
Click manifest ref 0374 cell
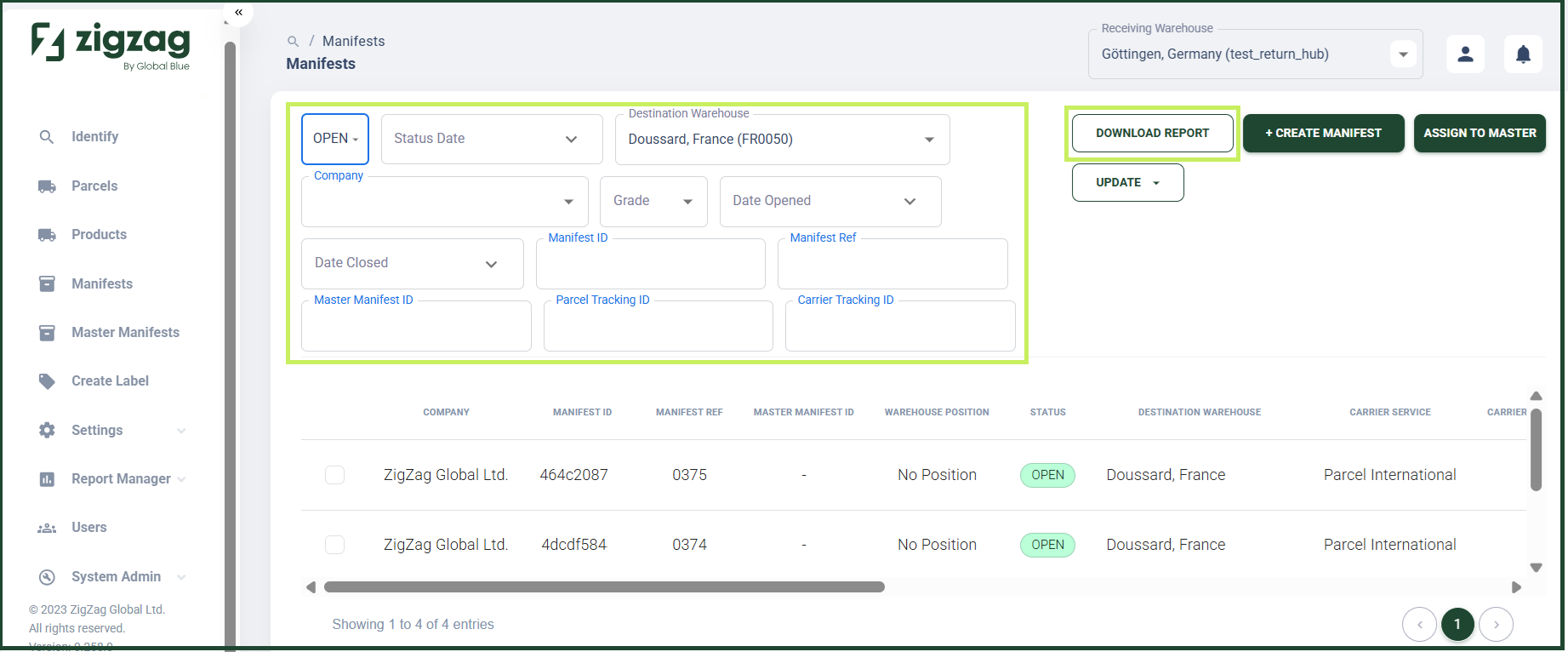(x=689, y=545)
